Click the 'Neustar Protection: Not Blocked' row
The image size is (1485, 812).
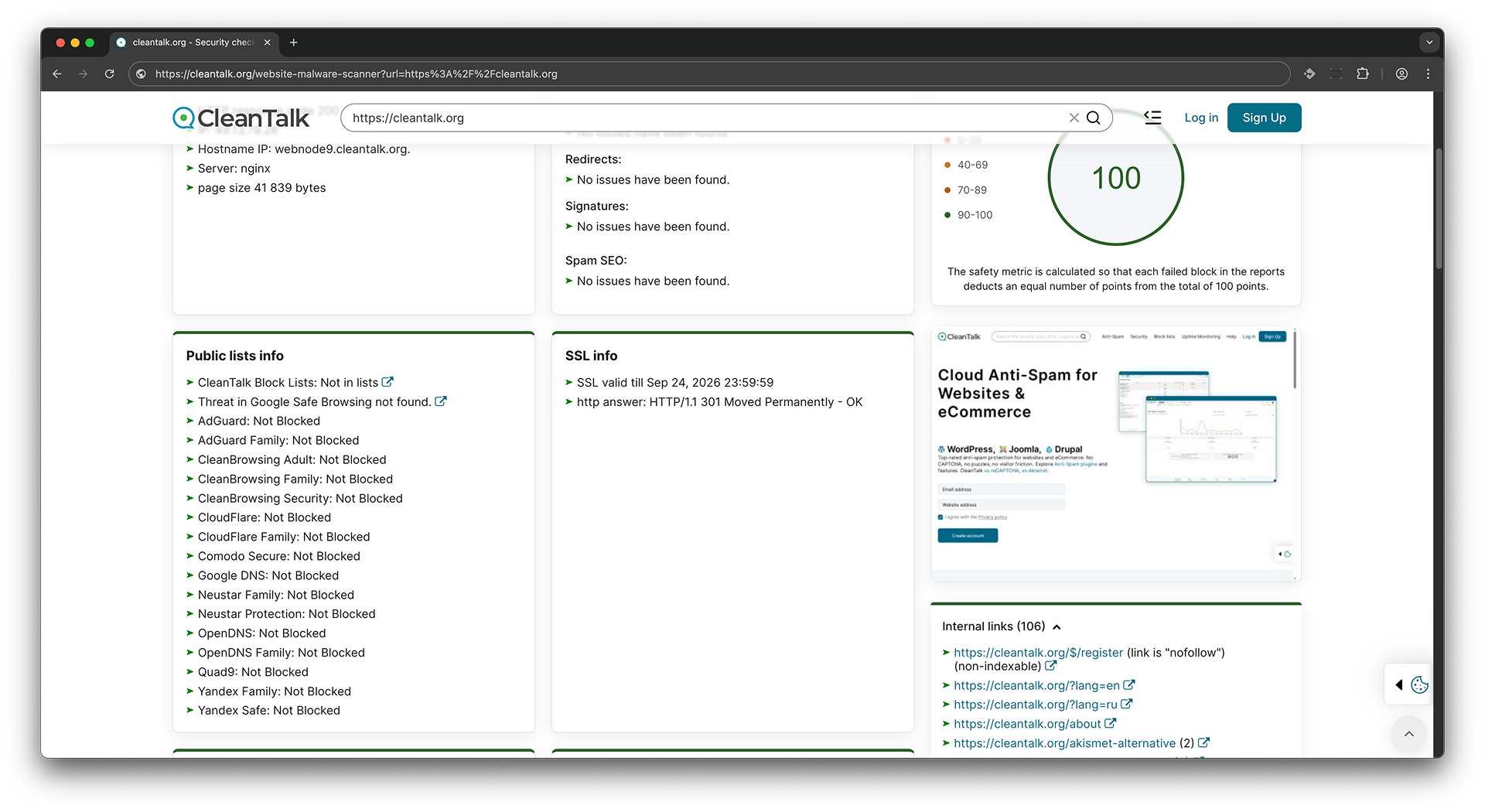pos(287,614)
